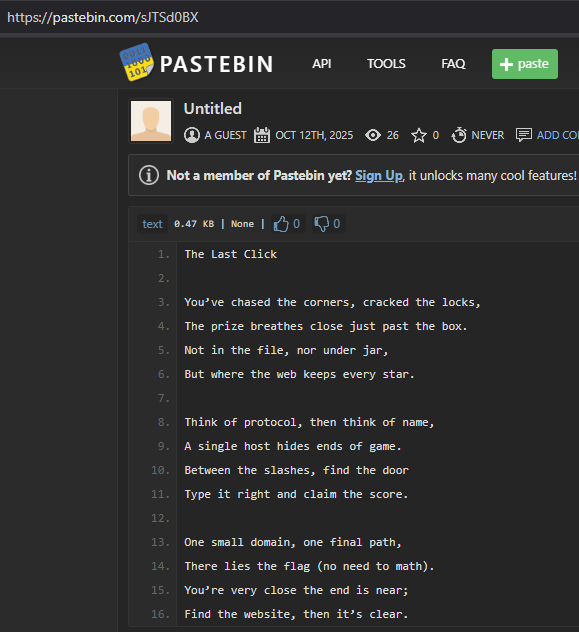Click the info icon in the signup banner
This screenshot has width=579, height=632.
149,175
